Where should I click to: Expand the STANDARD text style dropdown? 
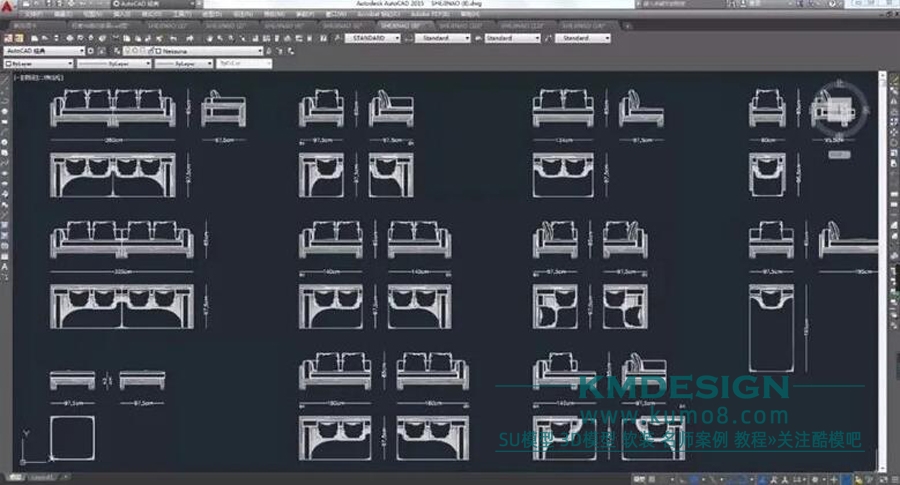tap(396, 38)
